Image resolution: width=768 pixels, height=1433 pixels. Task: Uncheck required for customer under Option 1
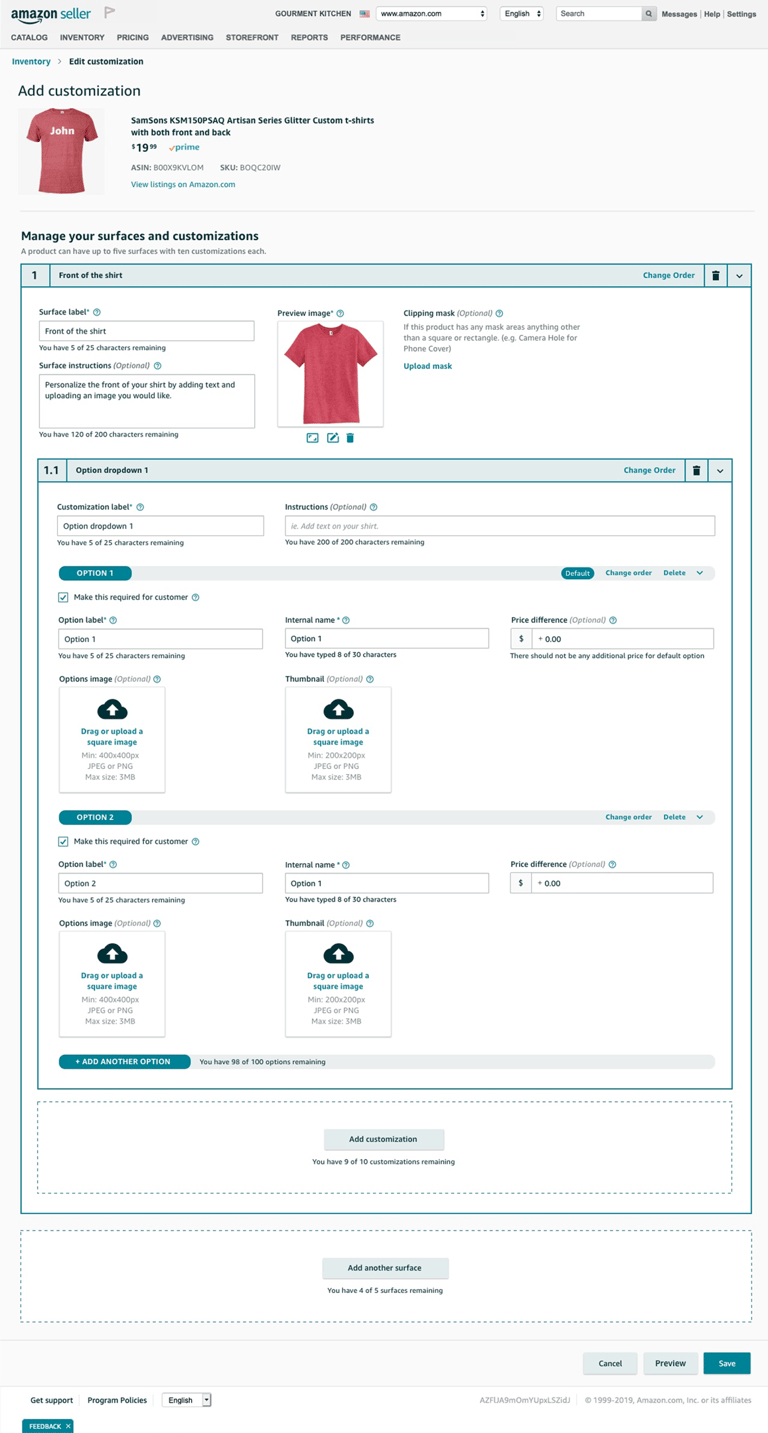point(63,597)
